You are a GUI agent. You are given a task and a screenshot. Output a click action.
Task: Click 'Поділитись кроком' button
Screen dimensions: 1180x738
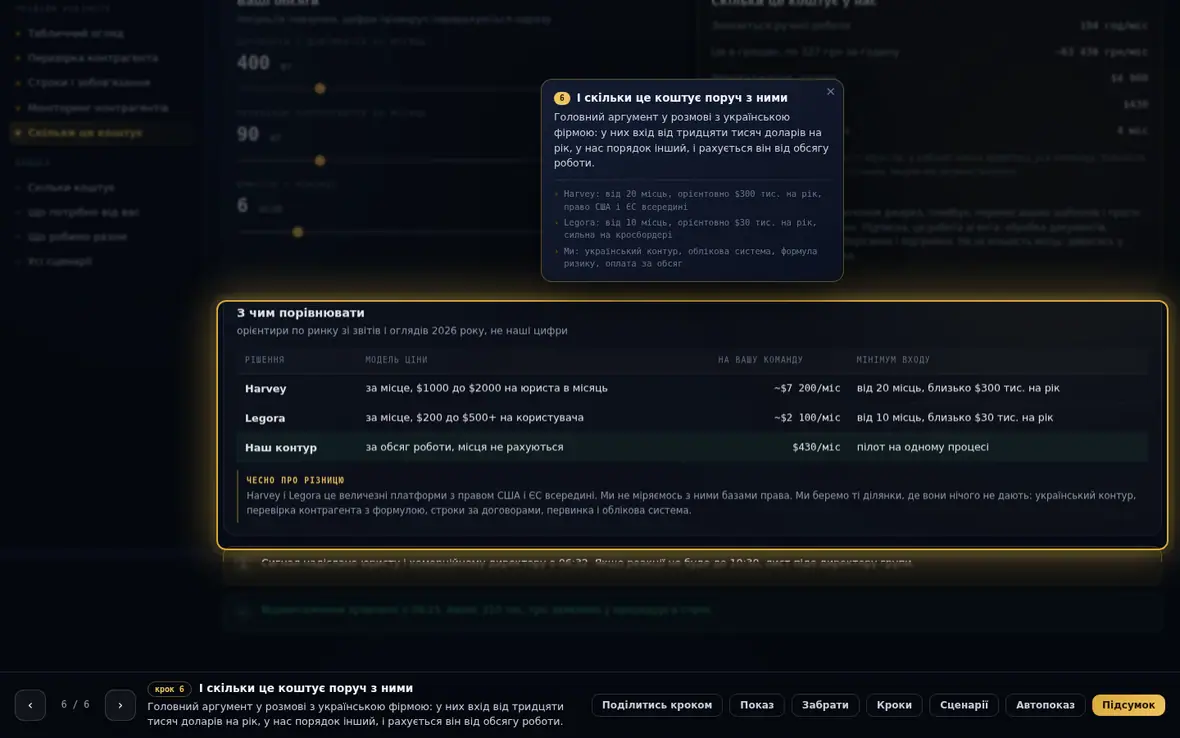tap(656, 705)
